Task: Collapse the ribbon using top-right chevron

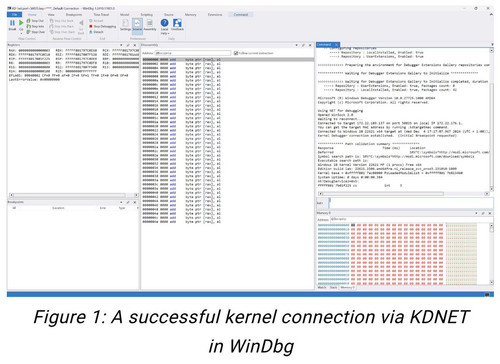Action: (x=491, y=15)
